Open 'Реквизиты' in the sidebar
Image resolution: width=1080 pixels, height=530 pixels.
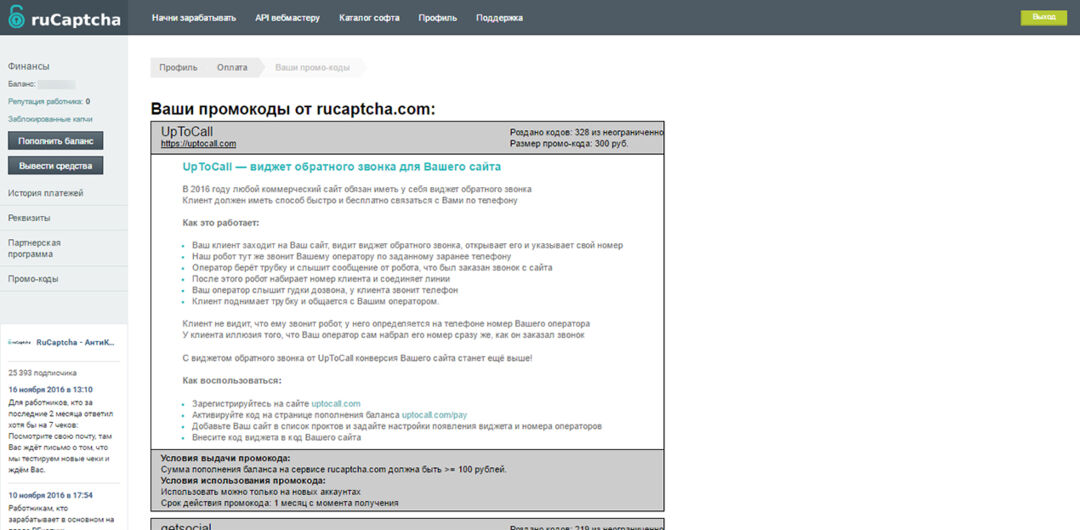[x=29, y=218]
